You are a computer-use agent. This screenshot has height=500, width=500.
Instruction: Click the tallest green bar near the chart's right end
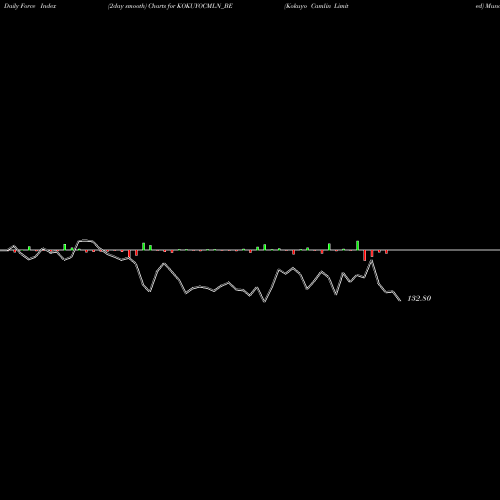pos(357,245)
